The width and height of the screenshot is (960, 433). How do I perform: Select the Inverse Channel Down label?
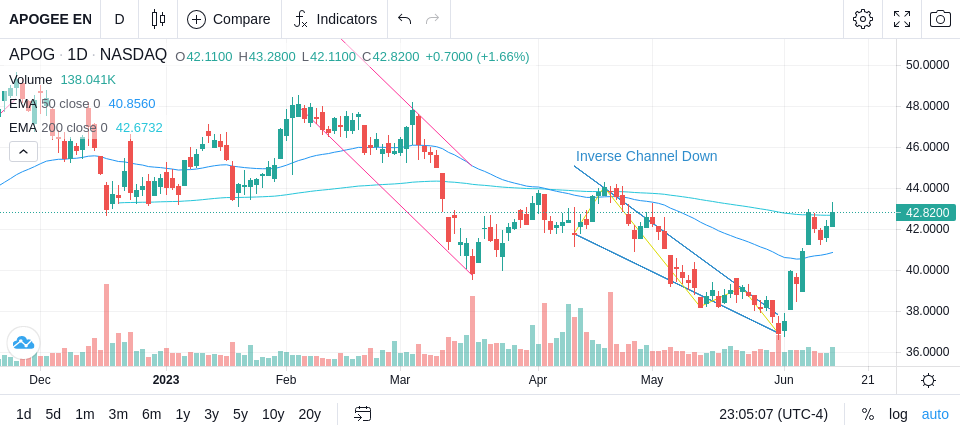click(647, 156)
